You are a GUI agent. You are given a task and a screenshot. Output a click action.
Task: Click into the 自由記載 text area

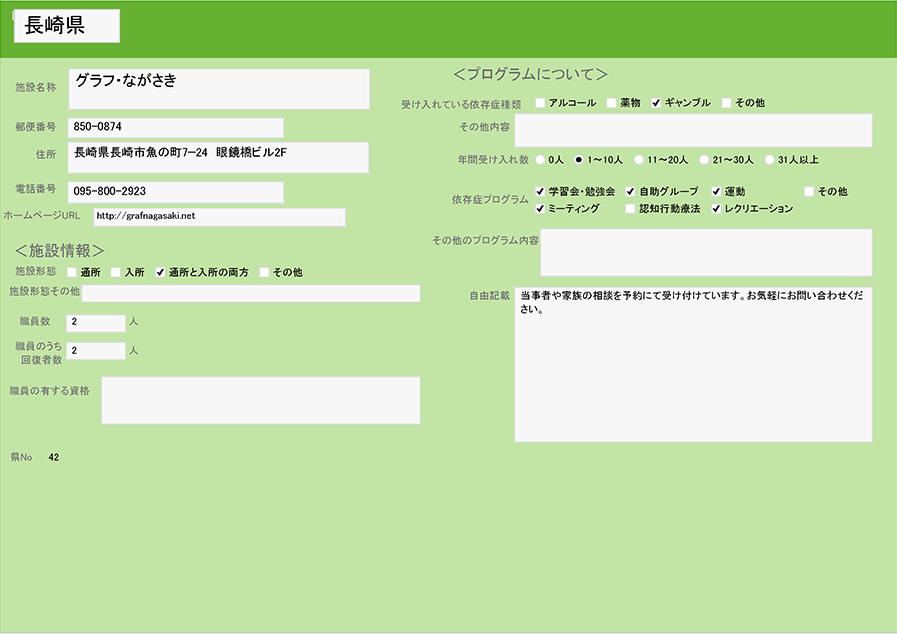pyautogui.click(x=693, y=365)
